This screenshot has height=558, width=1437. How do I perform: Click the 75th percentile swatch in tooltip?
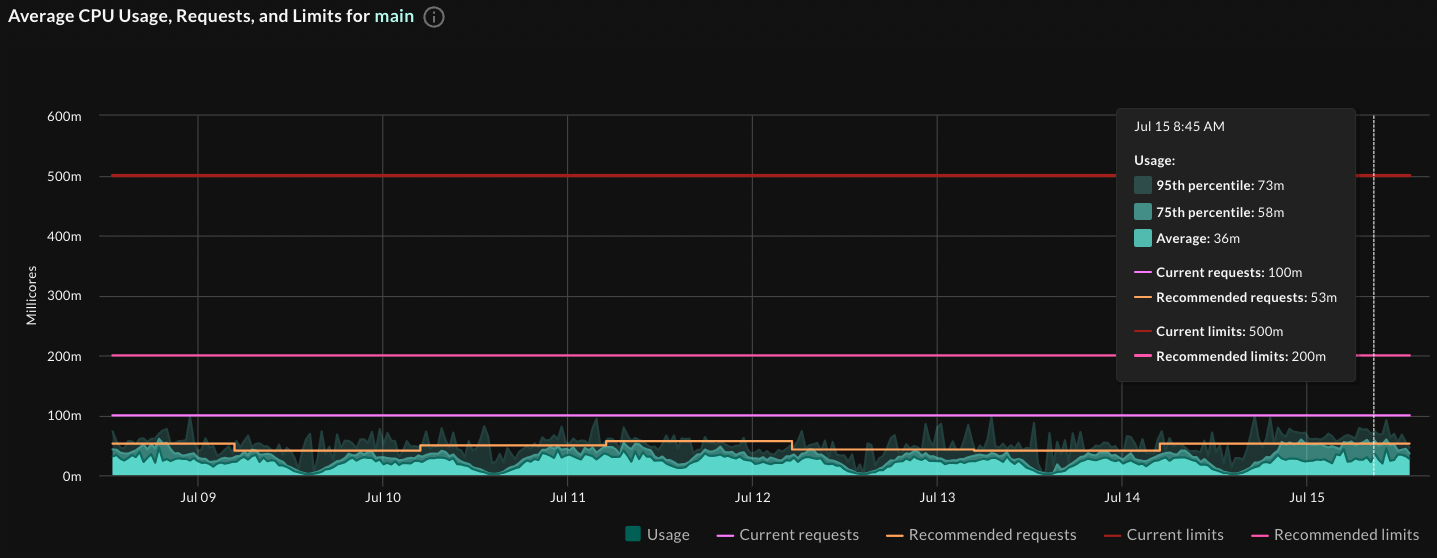(x=1143, y=212)
